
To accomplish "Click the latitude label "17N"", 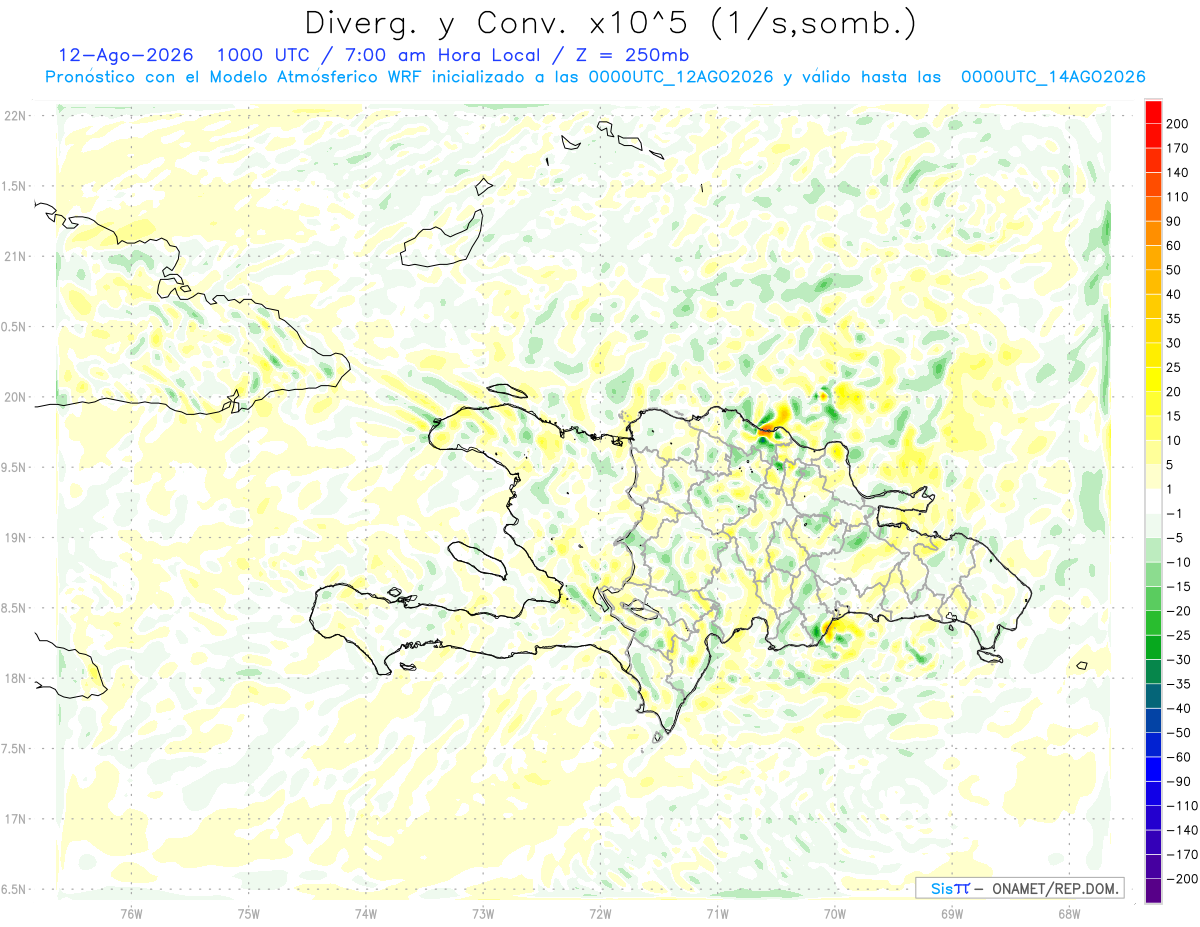I will pos(14,819).
